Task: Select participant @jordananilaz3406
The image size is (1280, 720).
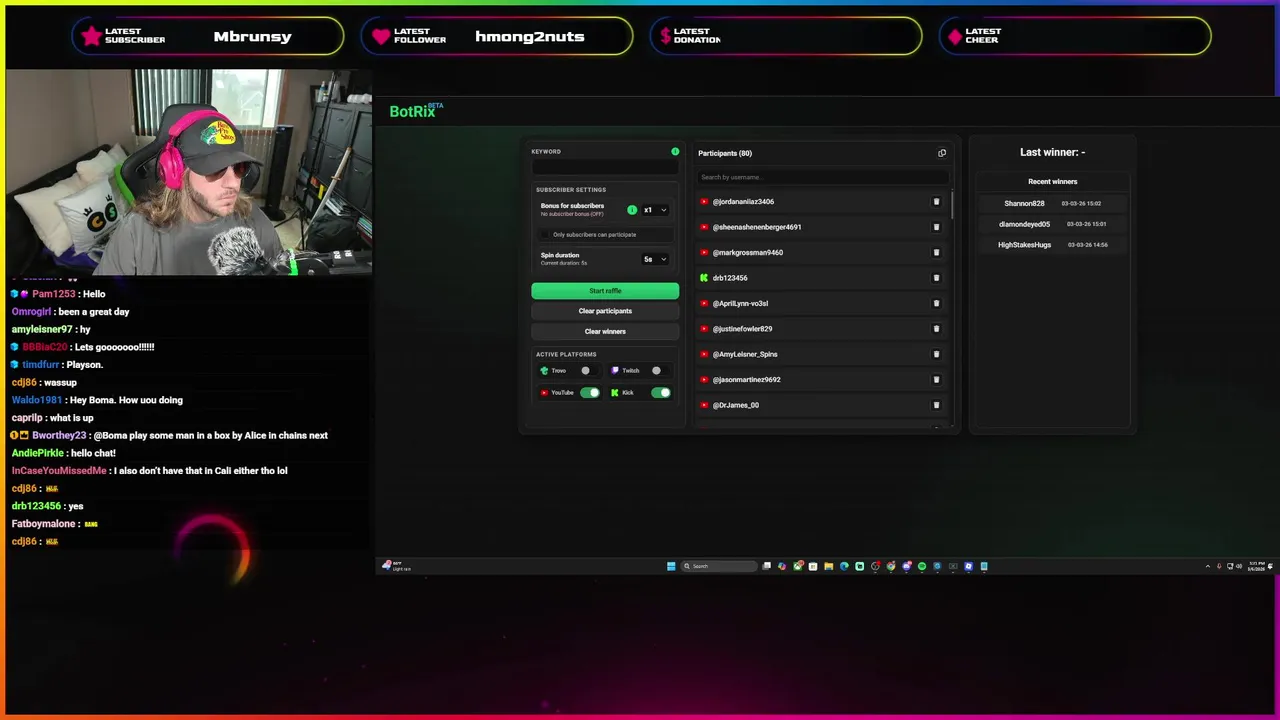Action: [x=743, y=202]
